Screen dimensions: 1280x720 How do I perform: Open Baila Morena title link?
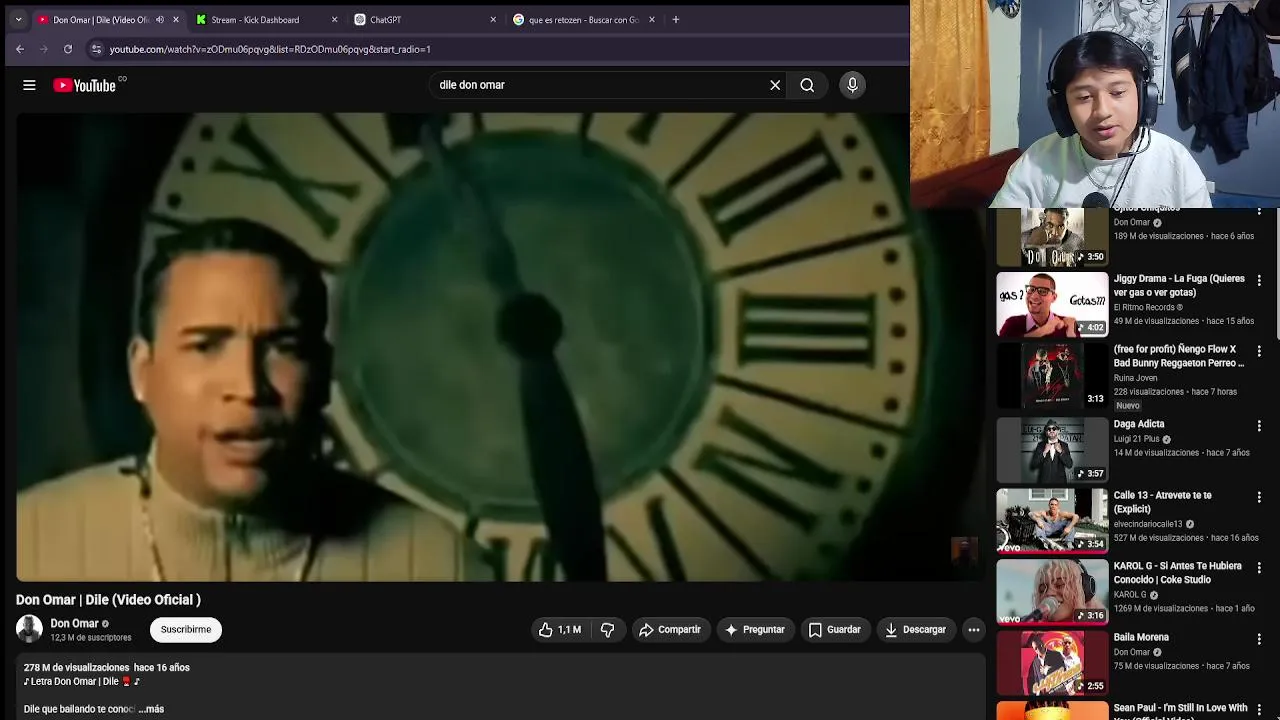click(x=1141, y=637)
